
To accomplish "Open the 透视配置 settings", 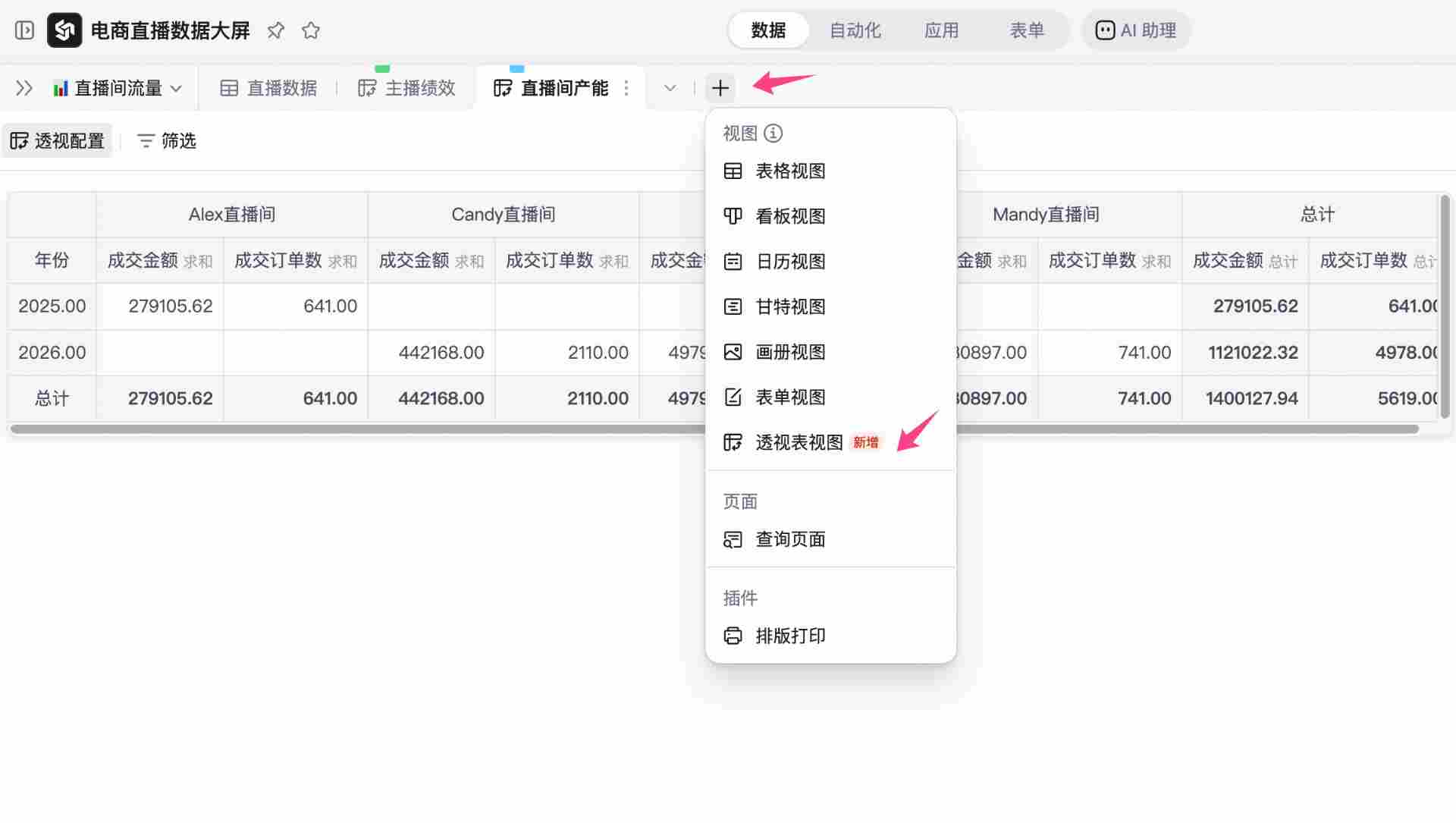I will pos(57,140).
